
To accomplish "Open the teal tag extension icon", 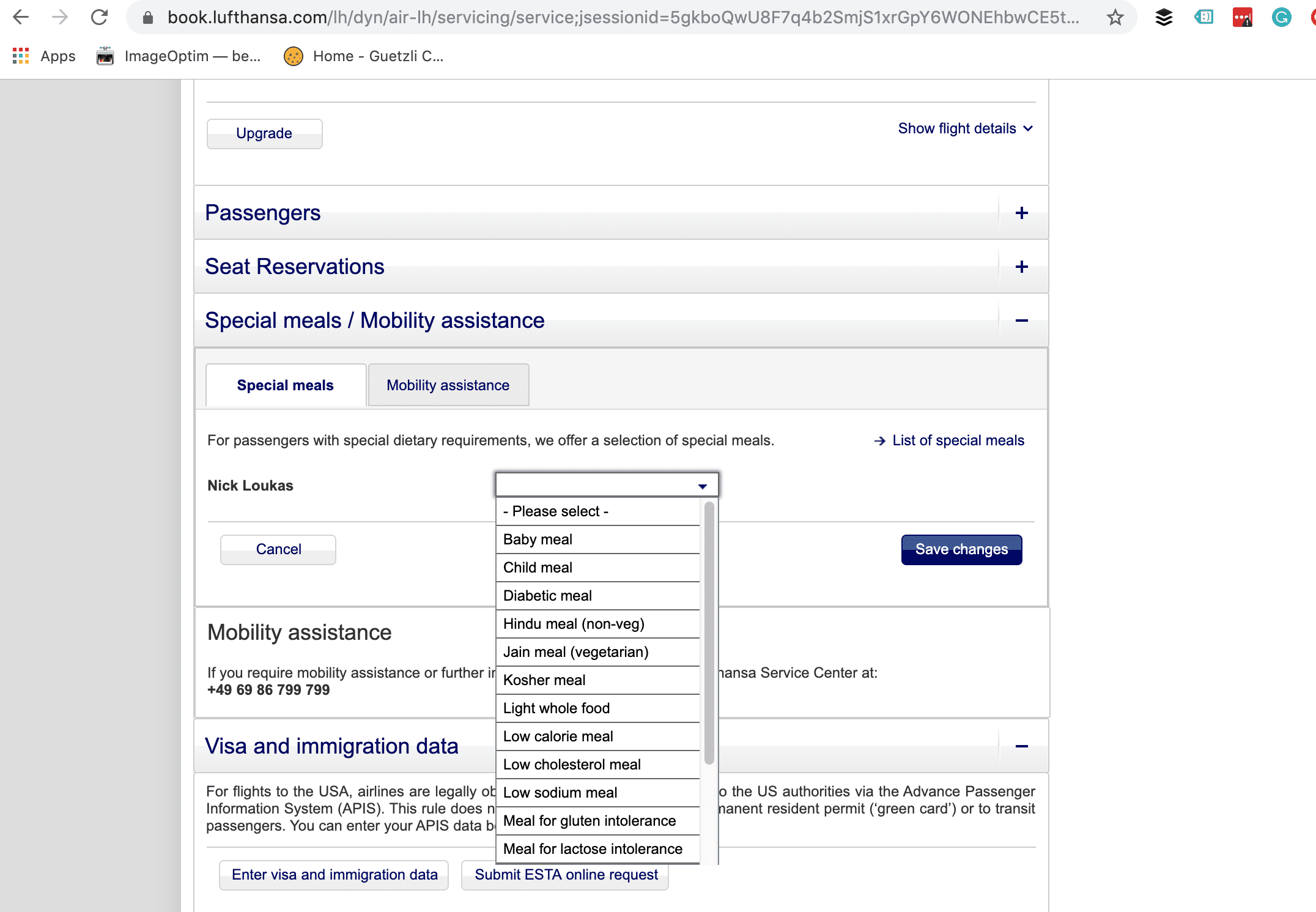I will (x=1203, y=17).
